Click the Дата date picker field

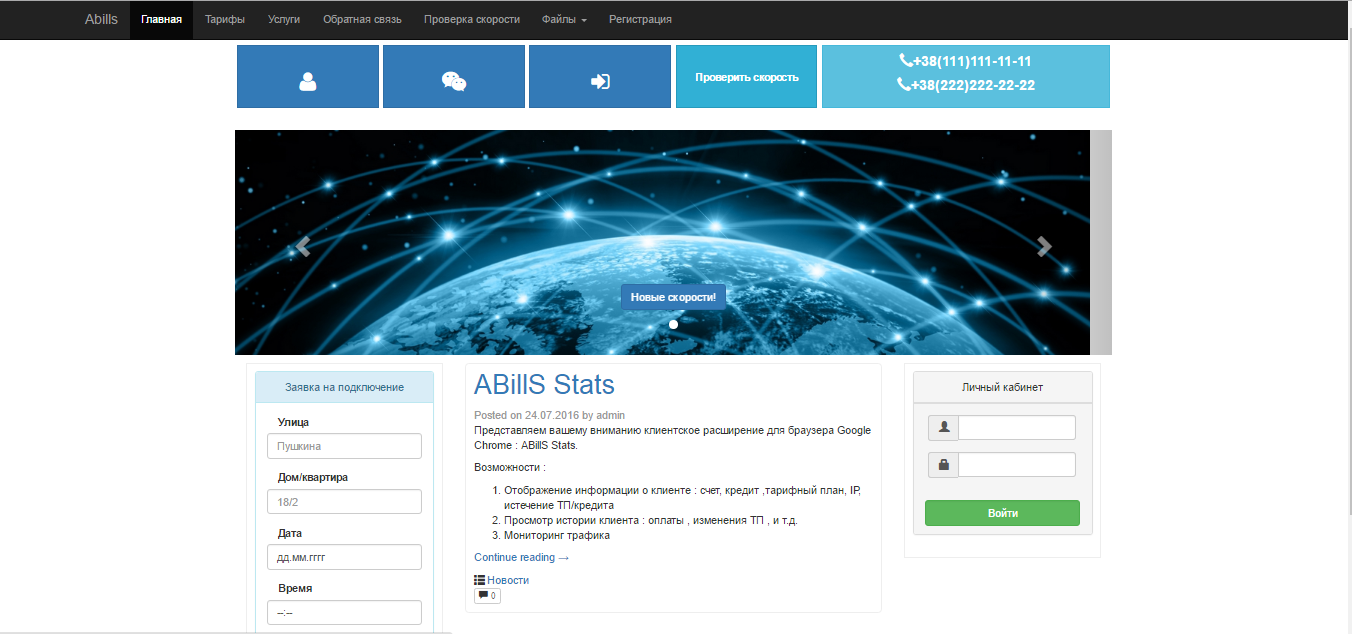[344, 557]
